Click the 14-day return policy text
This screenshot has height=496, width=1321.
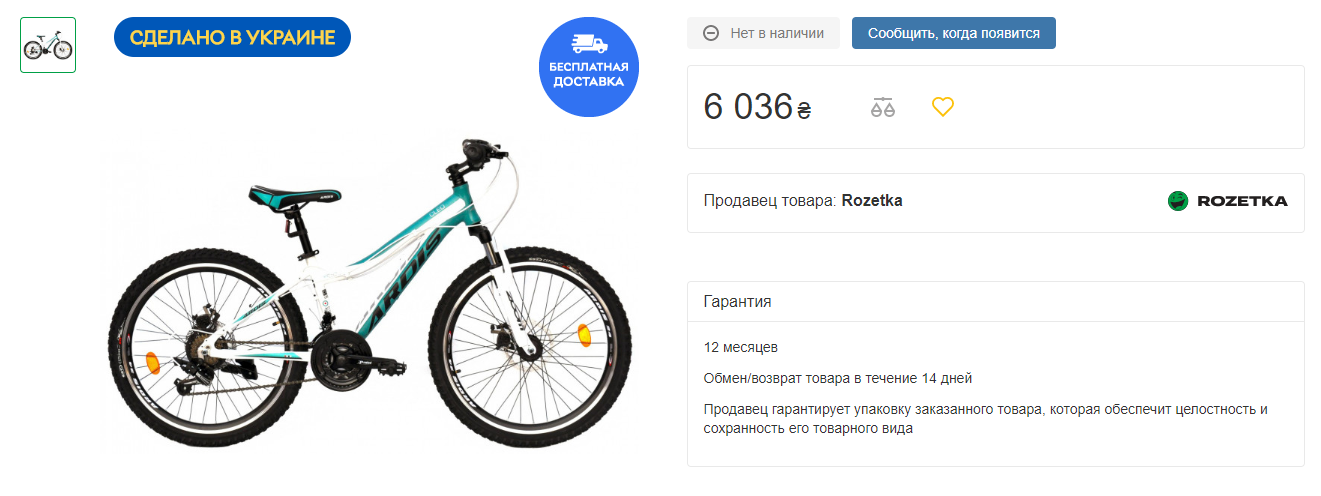(838, 378)
